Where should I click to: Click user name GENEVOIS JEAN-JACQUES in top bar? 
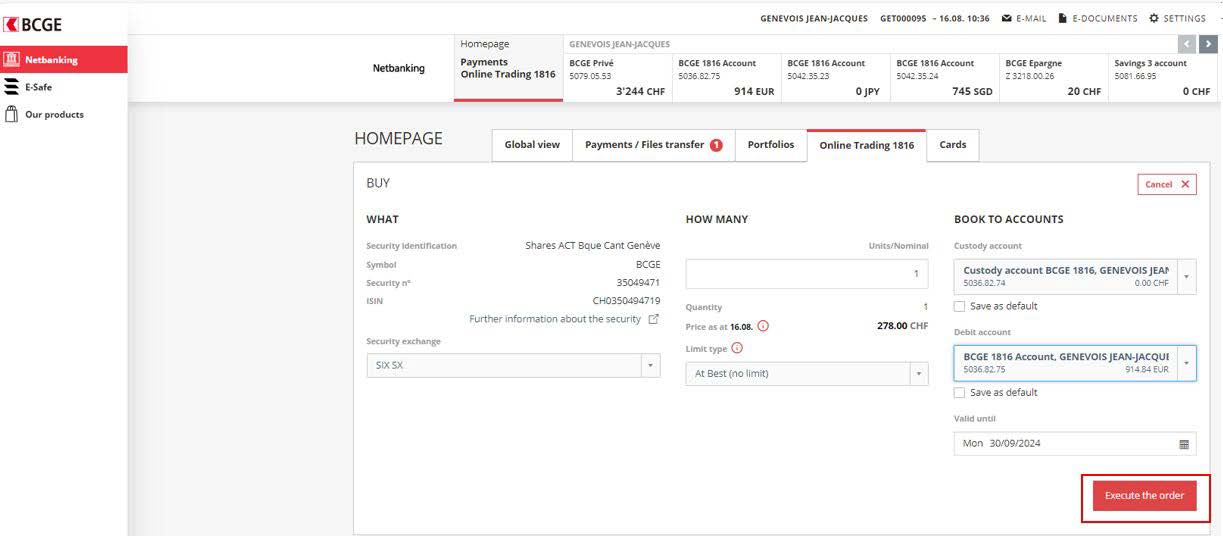814,18
